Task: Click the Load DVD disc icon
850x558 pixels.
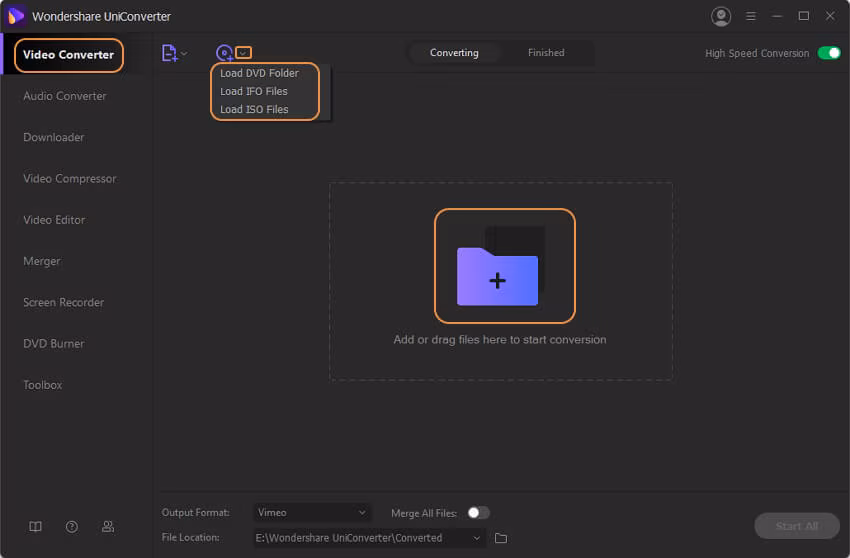Action: (224, 53)
